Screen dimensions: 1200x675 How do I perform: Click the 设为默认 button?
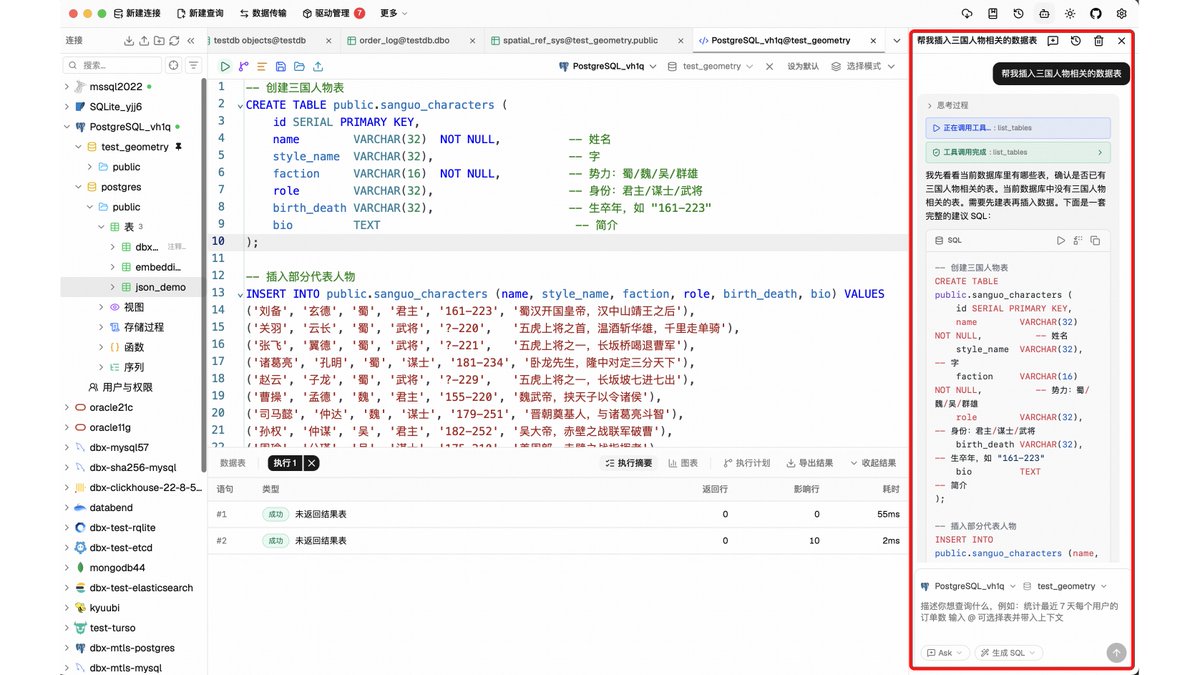pos(803,66)
